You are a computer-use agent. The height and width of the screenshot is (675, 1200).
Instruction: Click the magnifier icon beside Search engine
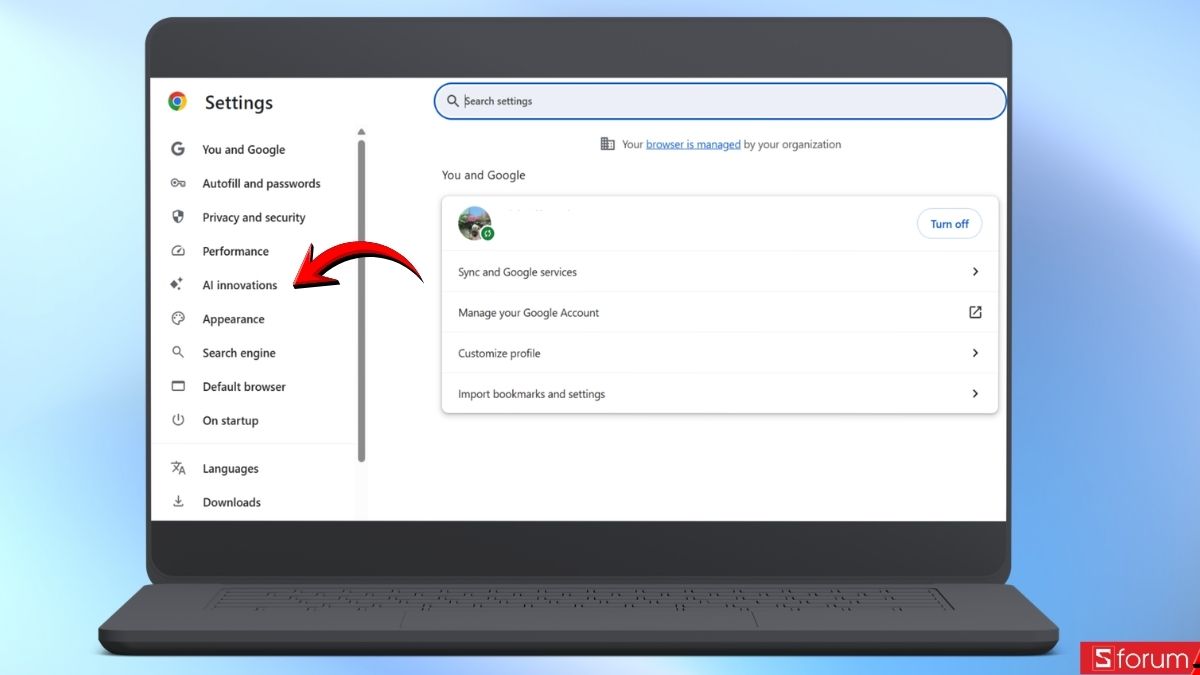coord(178,352)
